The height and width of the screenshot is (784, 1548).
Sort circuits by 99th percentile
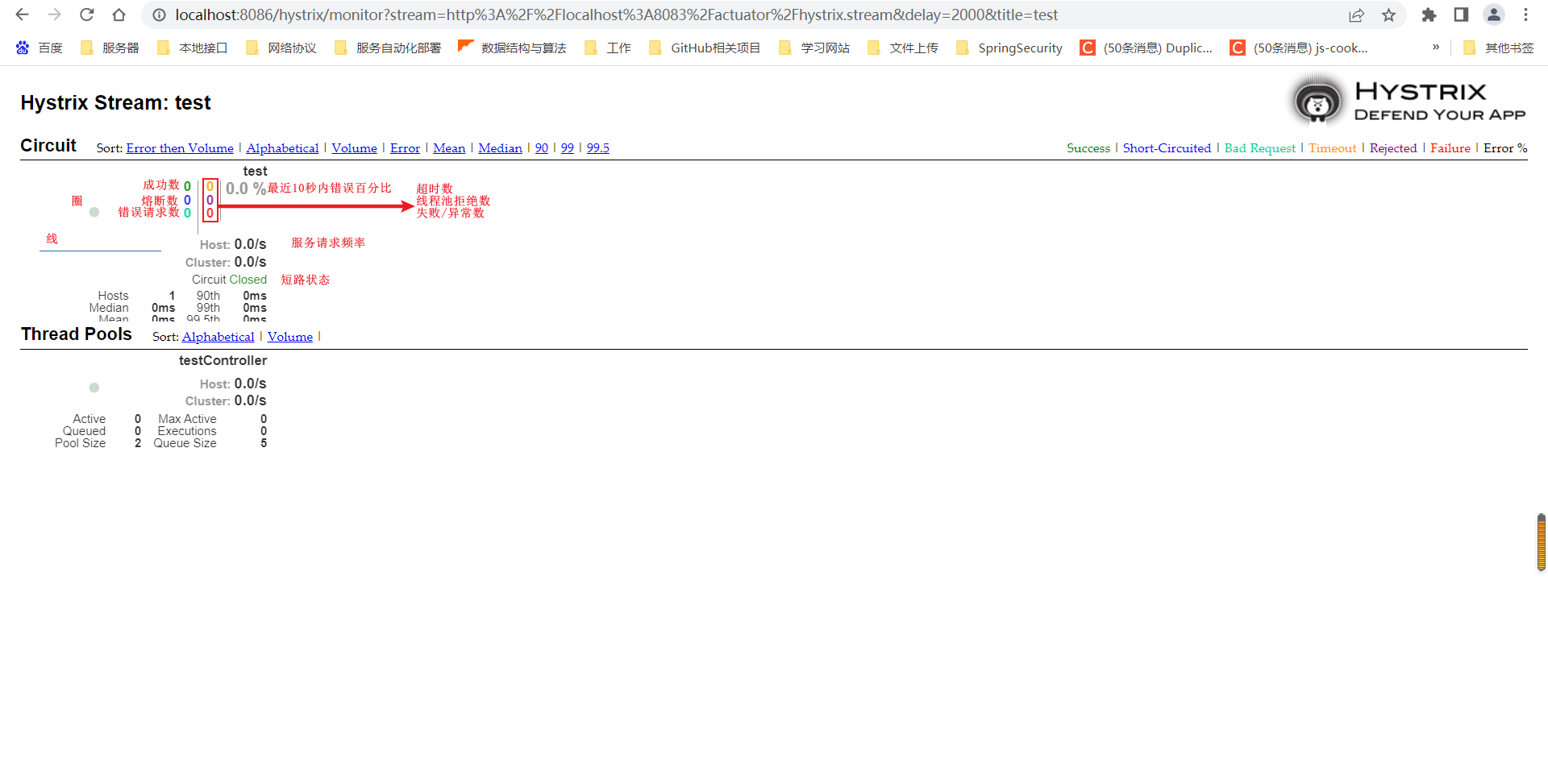[567, 148]
